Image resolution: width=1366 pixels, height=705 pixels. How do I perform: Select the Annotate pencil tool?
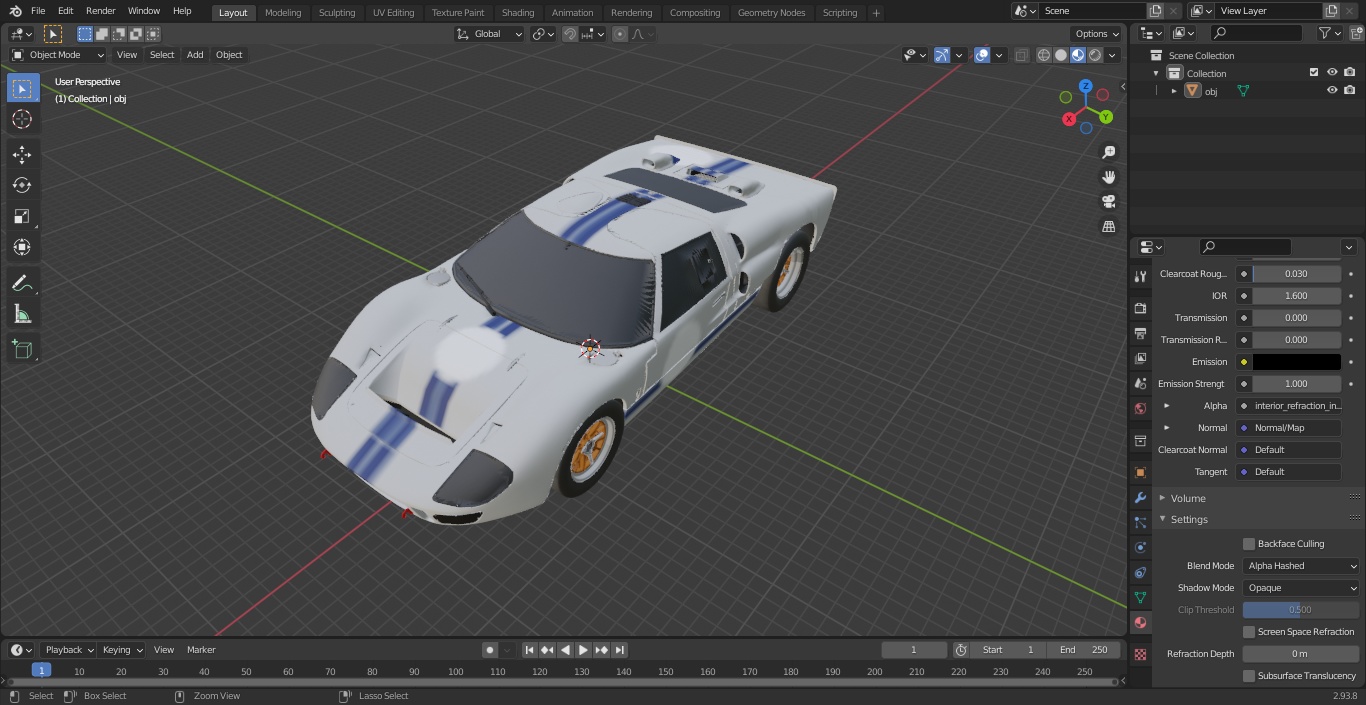[x=22, y=284]
